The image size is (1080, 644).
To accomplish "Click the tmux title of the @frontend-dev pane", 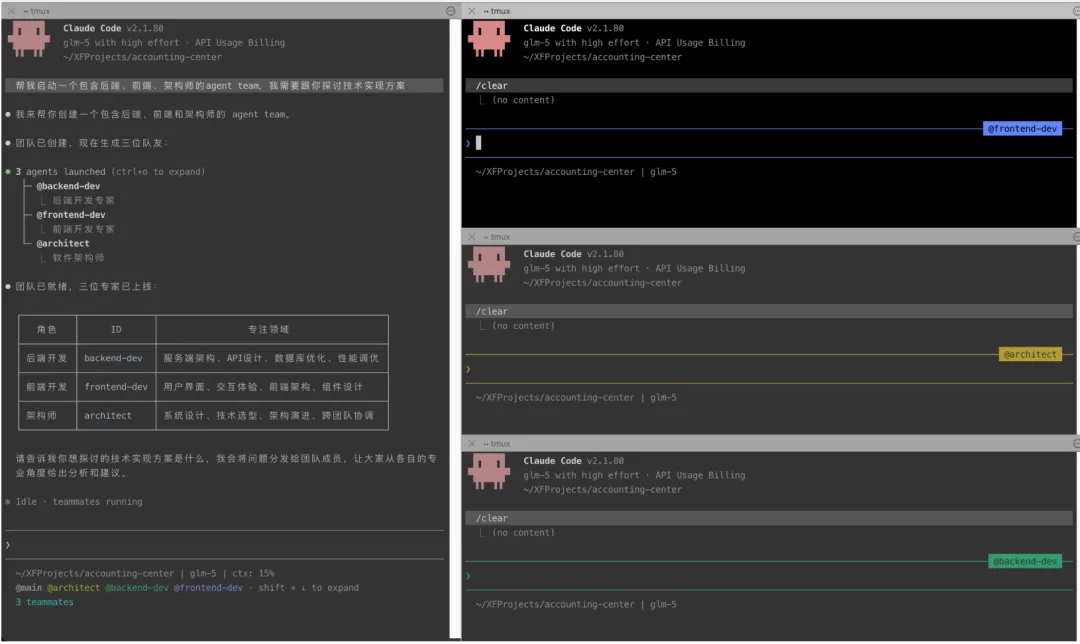I will [x=497, y=11].
